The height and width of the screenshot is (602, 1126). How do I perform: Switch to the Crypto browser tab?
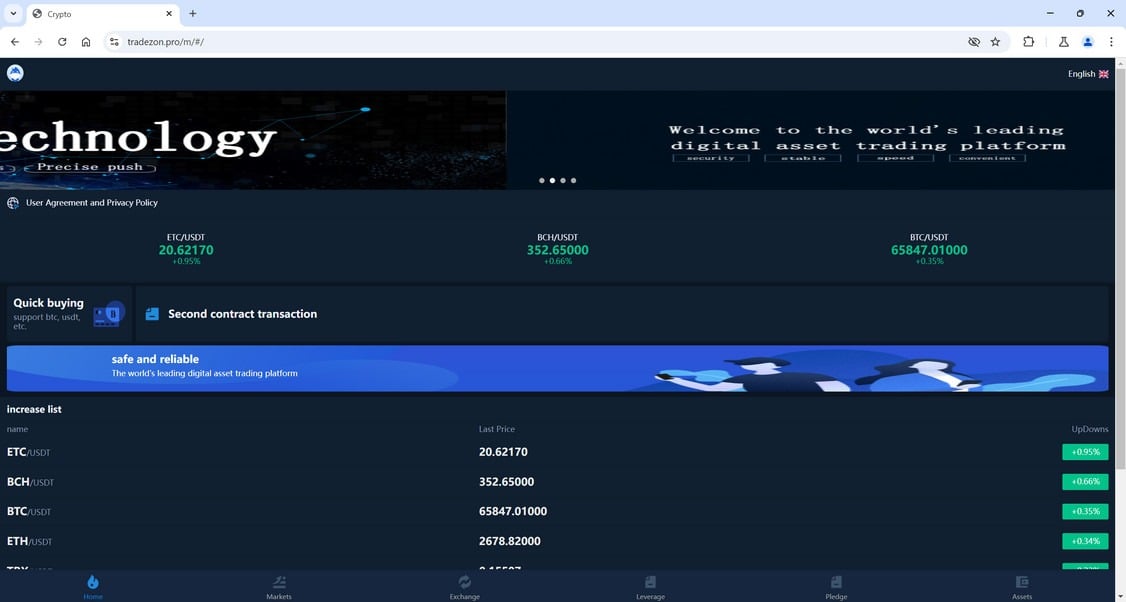tap(97, 13)
